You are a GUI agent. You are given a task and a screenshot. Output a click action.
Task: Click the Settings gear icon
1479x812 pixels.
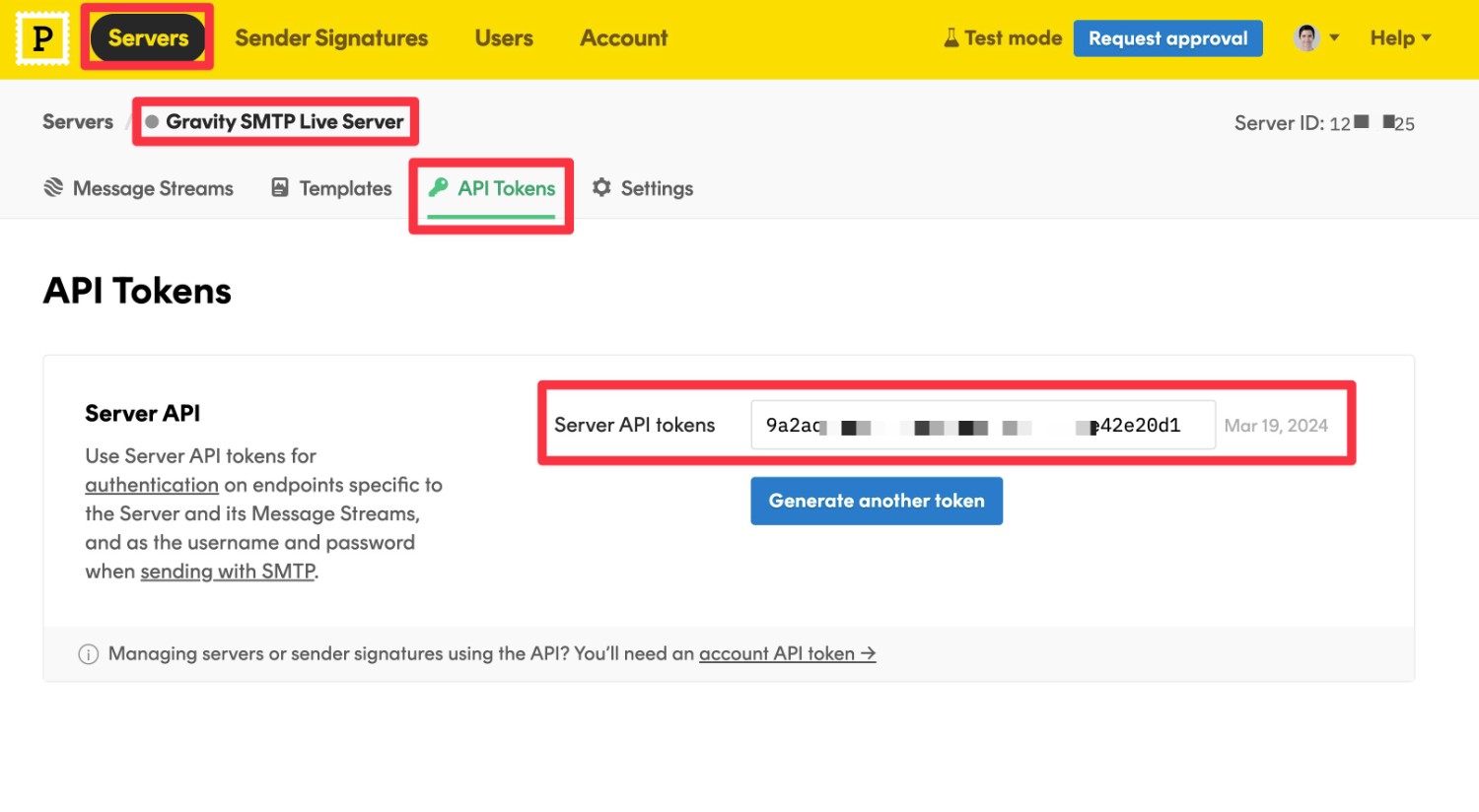tap(601, 187)
